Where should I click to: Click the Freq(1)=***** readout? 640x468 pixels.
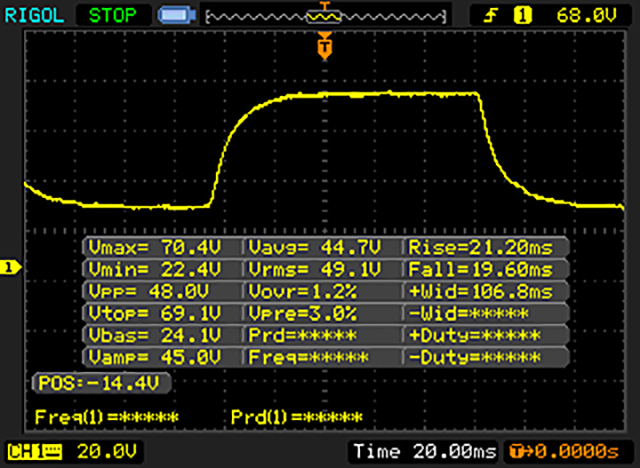click(107, 417)
